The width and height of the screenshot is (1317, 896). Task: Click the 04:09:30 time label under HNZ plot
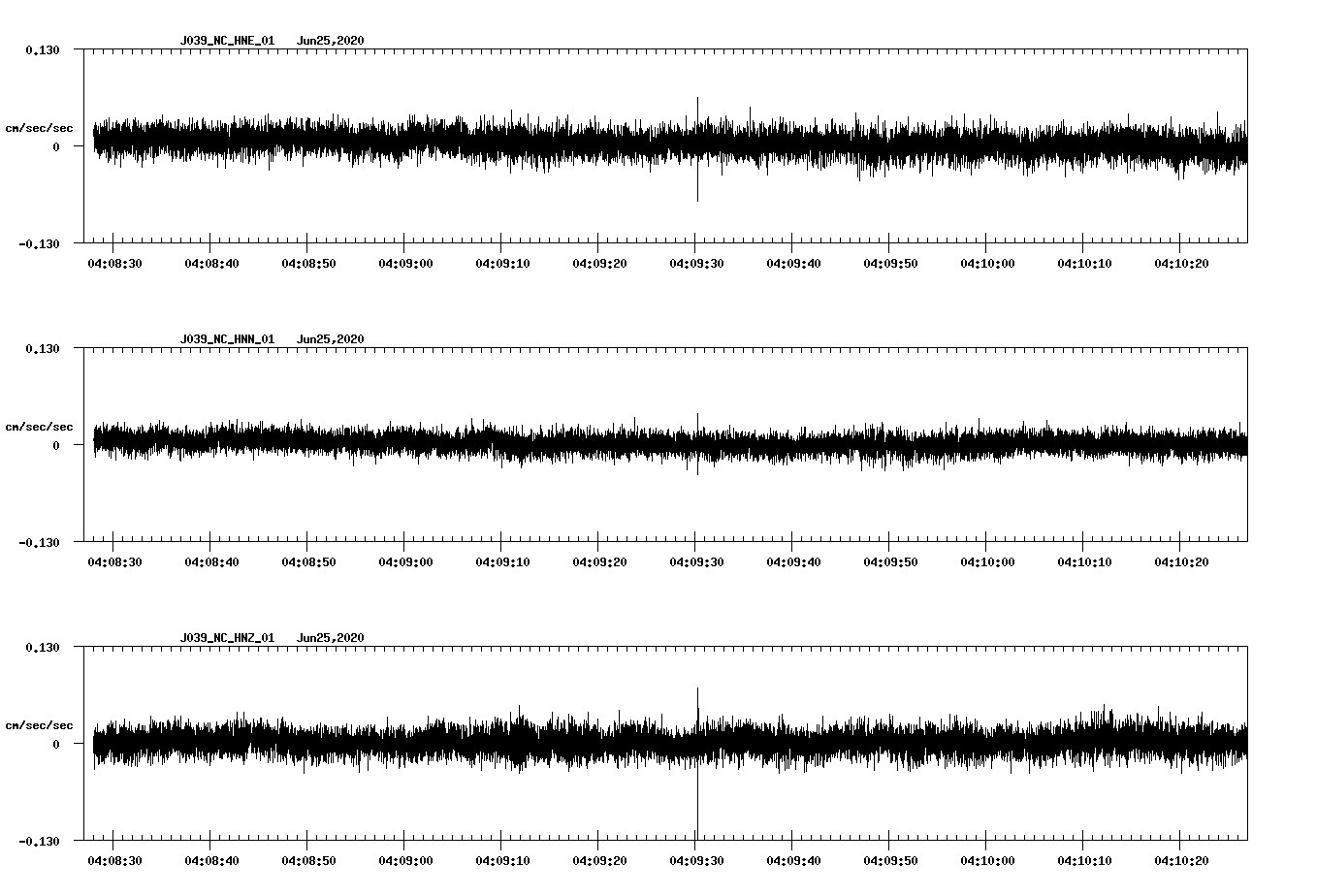click(696, 860)
